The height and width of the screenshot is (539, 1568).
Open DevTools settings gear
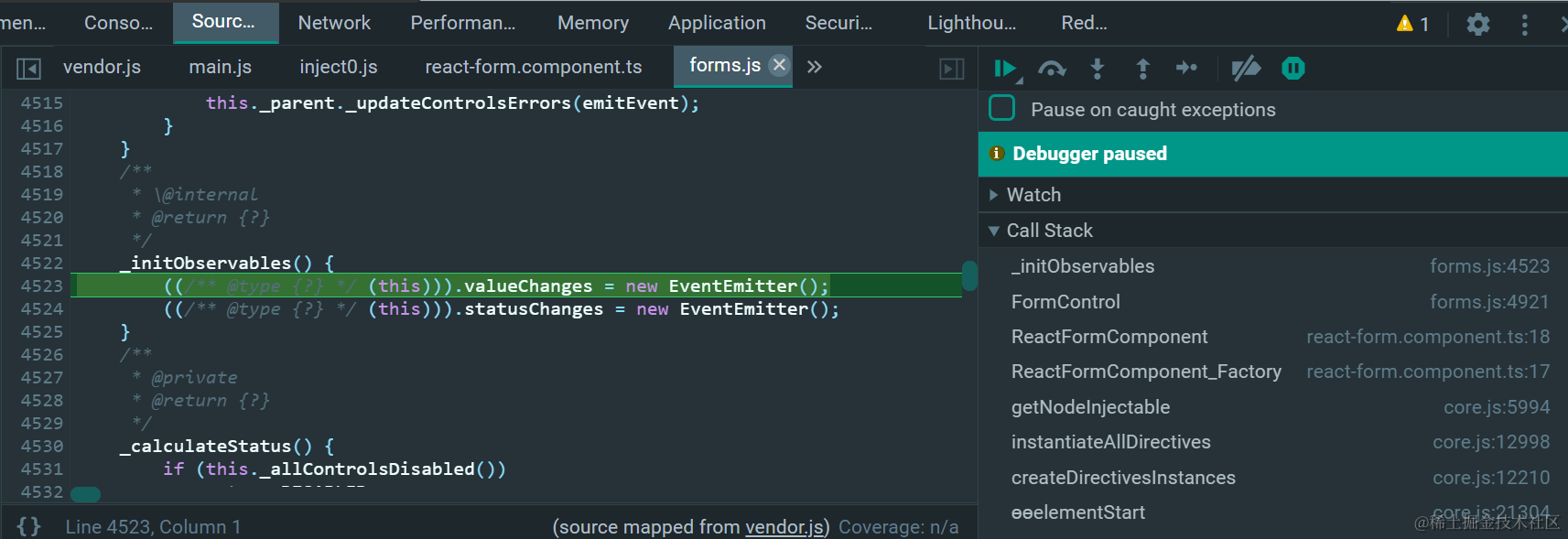(1478, 24)
